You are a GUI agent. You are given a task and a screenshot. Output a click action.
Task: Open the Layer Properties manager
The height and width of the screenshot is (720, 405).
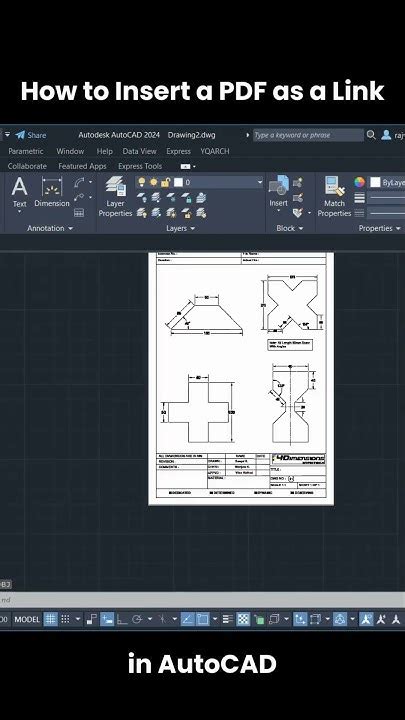click(x=115, y=197)
